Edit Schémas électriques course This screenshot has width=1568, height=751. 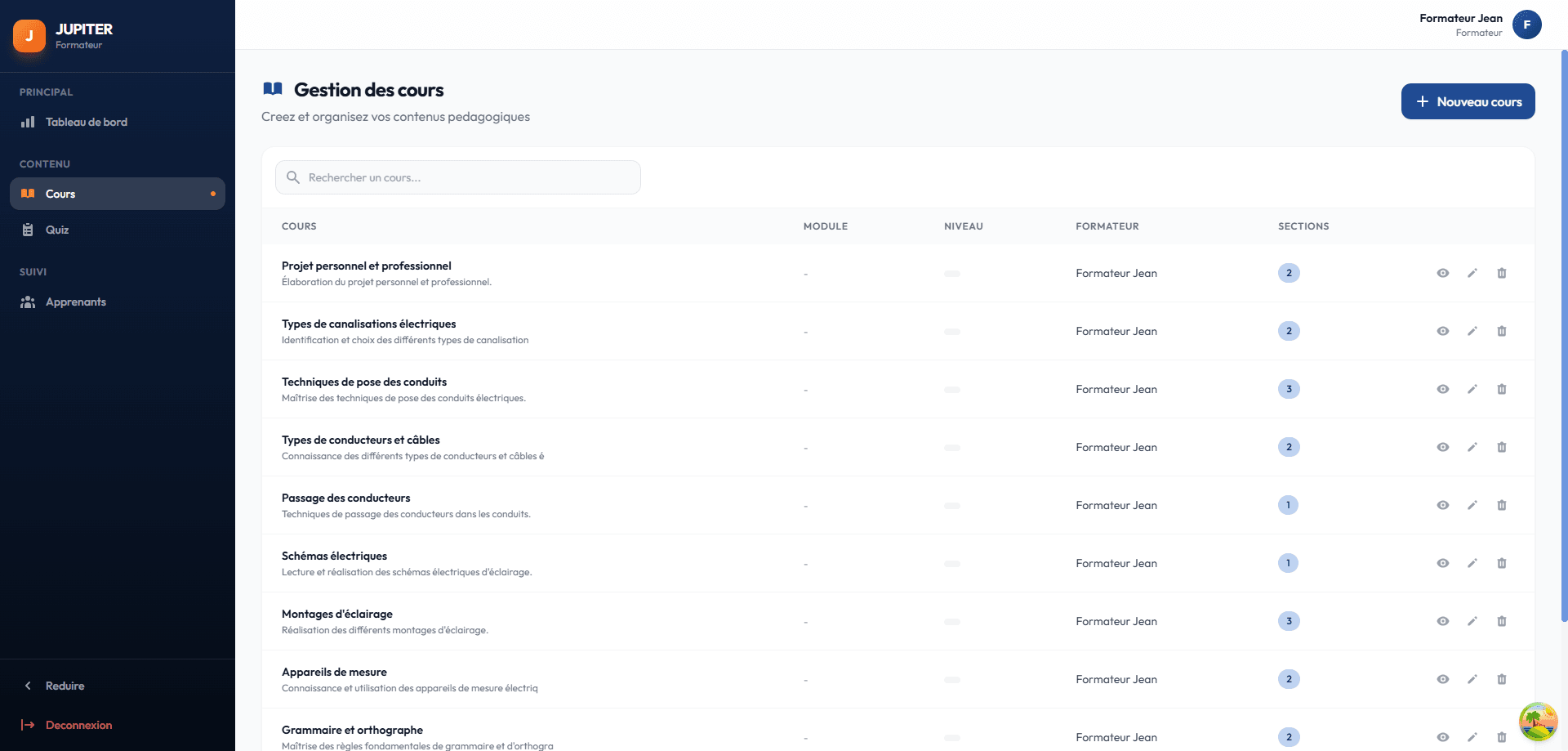point(1472,563)
